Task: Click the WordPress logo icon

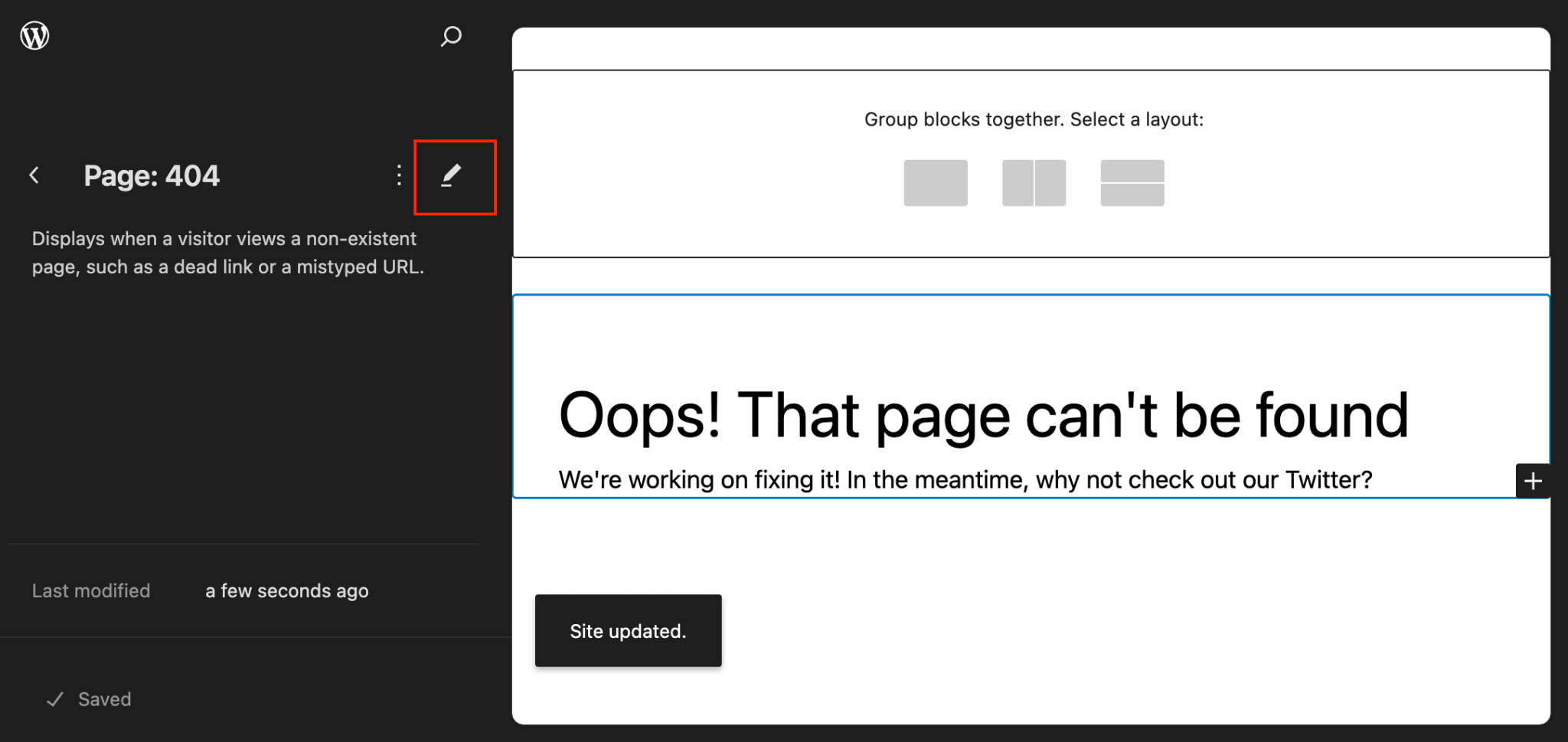Action: pos(34,35)
